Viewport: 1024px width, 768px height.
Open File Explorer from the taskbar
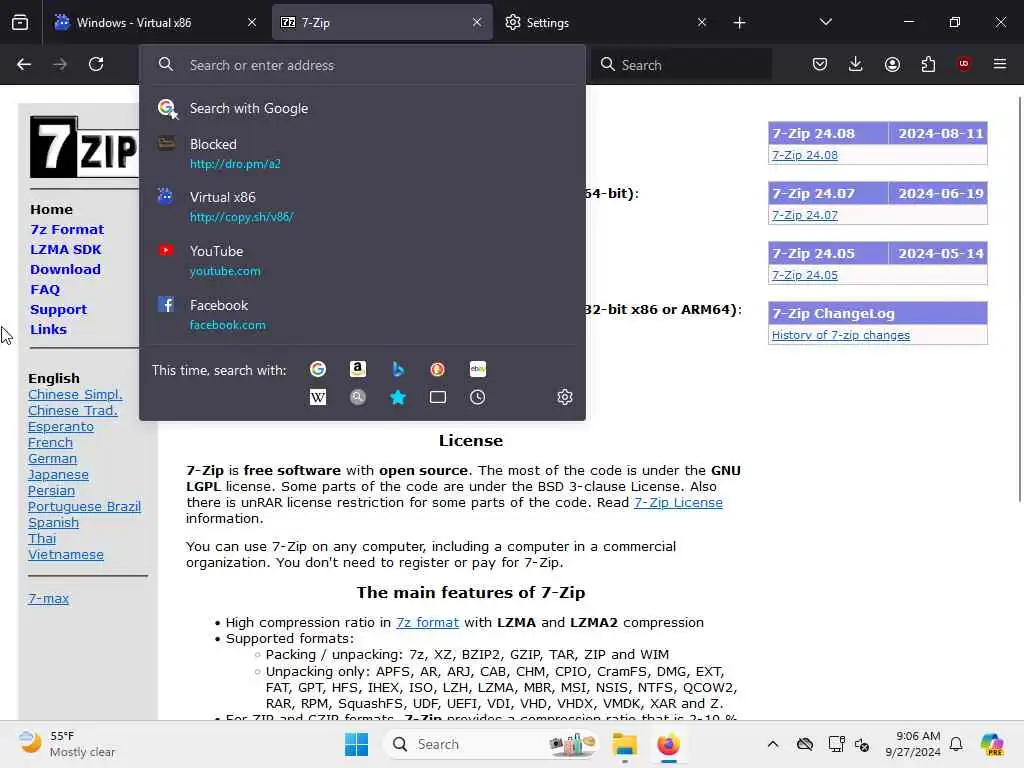(x=624, y=744)
